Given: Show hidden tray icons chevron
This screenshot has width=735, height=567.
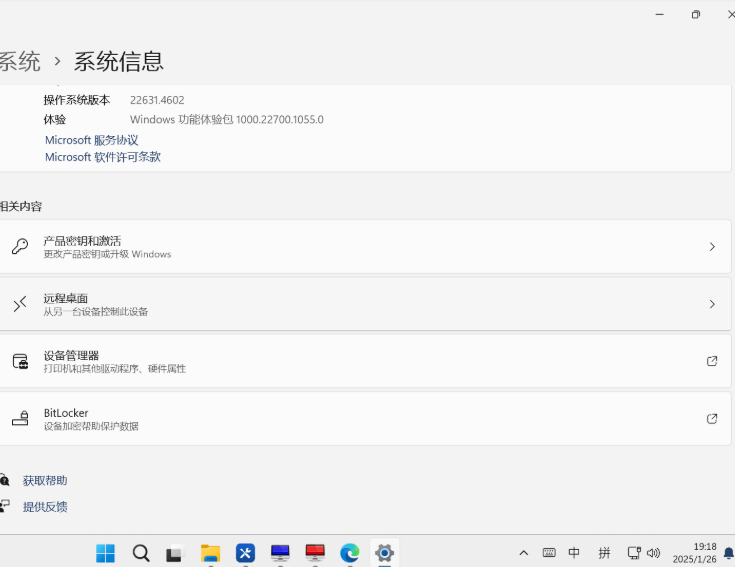Looking at the screenshot, I should (524, 553).
